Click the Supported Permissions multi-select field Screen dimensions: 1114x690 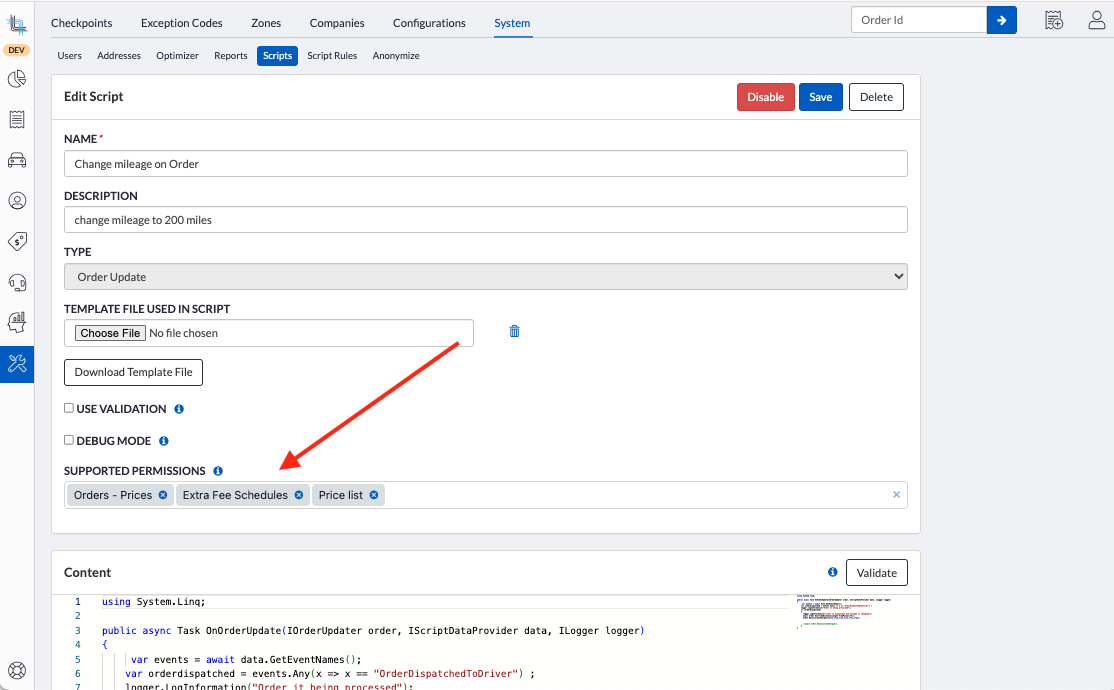pos(486,495)
